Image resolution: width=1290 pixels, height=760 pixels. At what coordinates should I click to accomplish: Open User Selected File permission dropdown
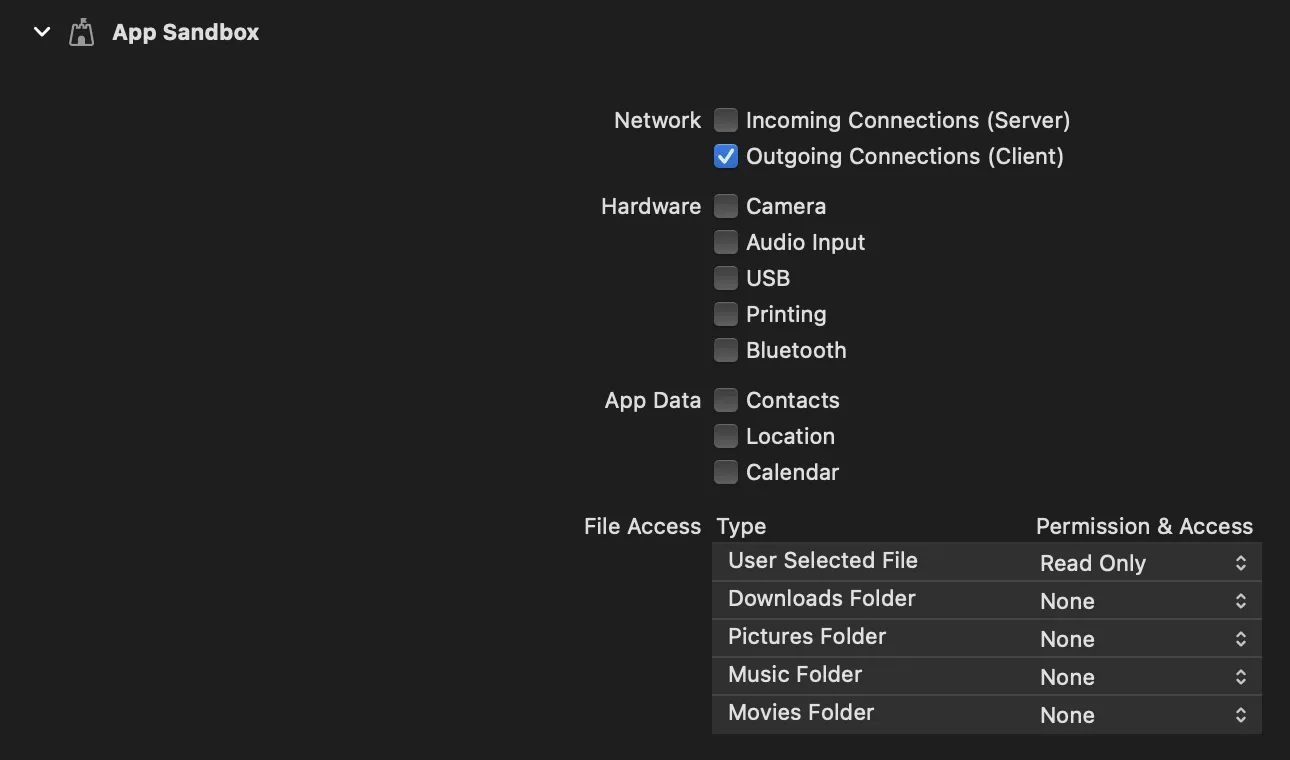tap(1144, 563)
